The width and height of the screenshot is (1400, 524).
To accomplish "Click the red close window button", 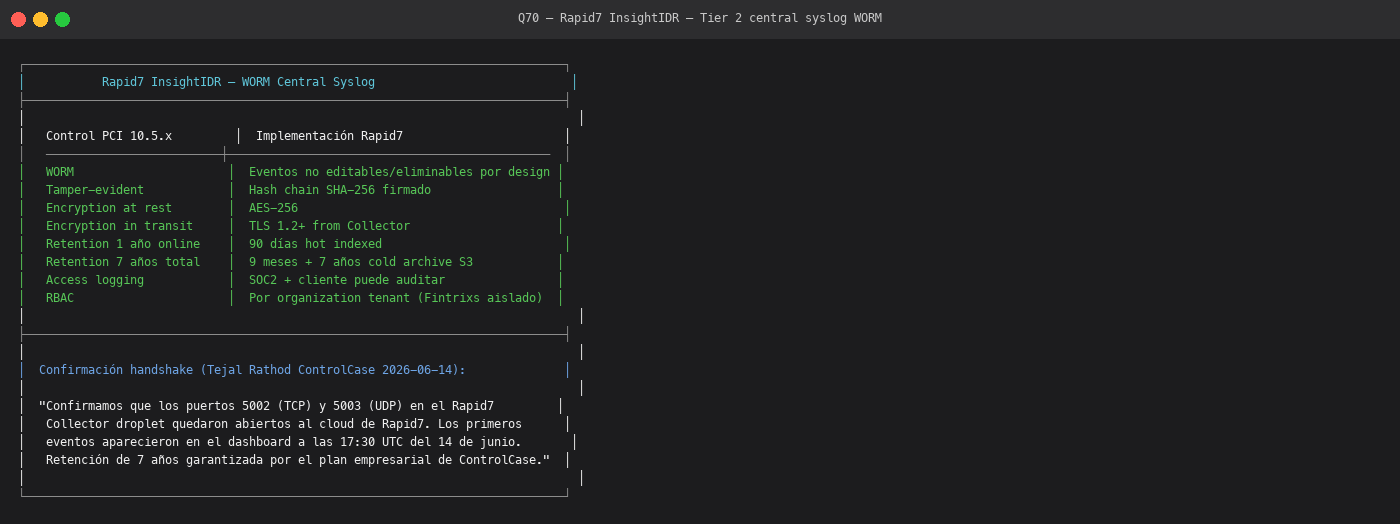I will [18, 19].
